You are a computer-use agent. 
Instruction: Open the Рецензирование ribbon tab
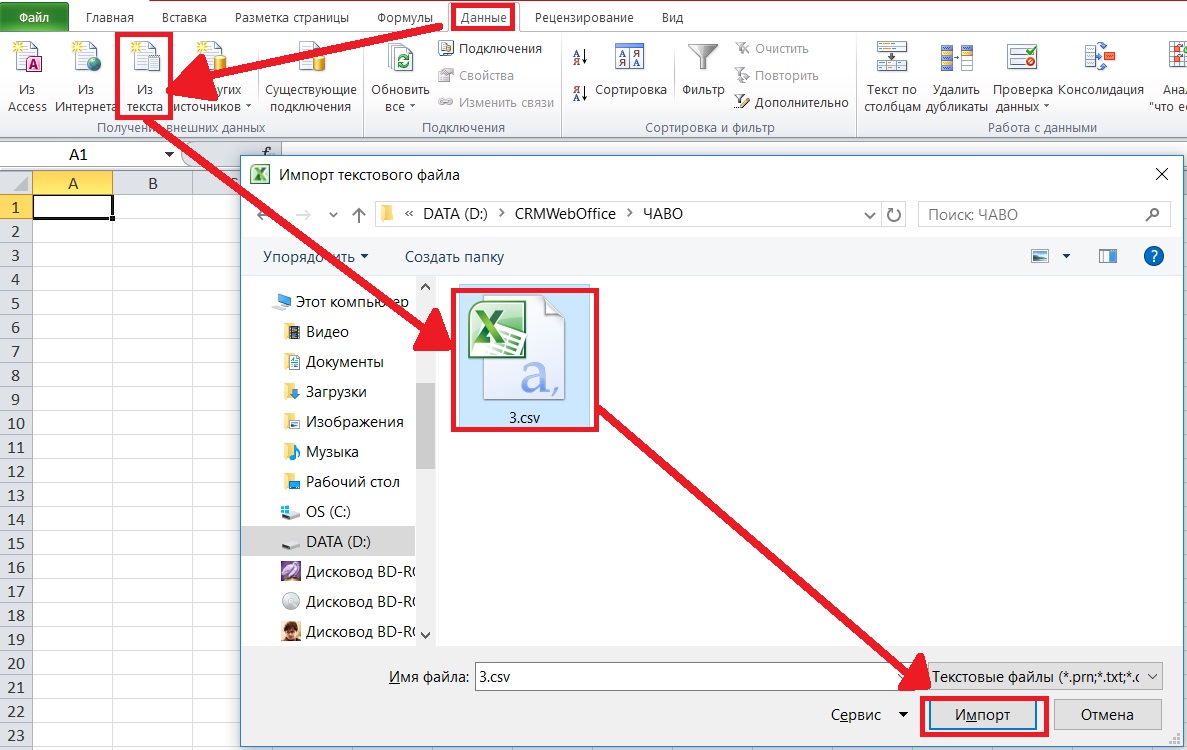(x=584, y=18)
